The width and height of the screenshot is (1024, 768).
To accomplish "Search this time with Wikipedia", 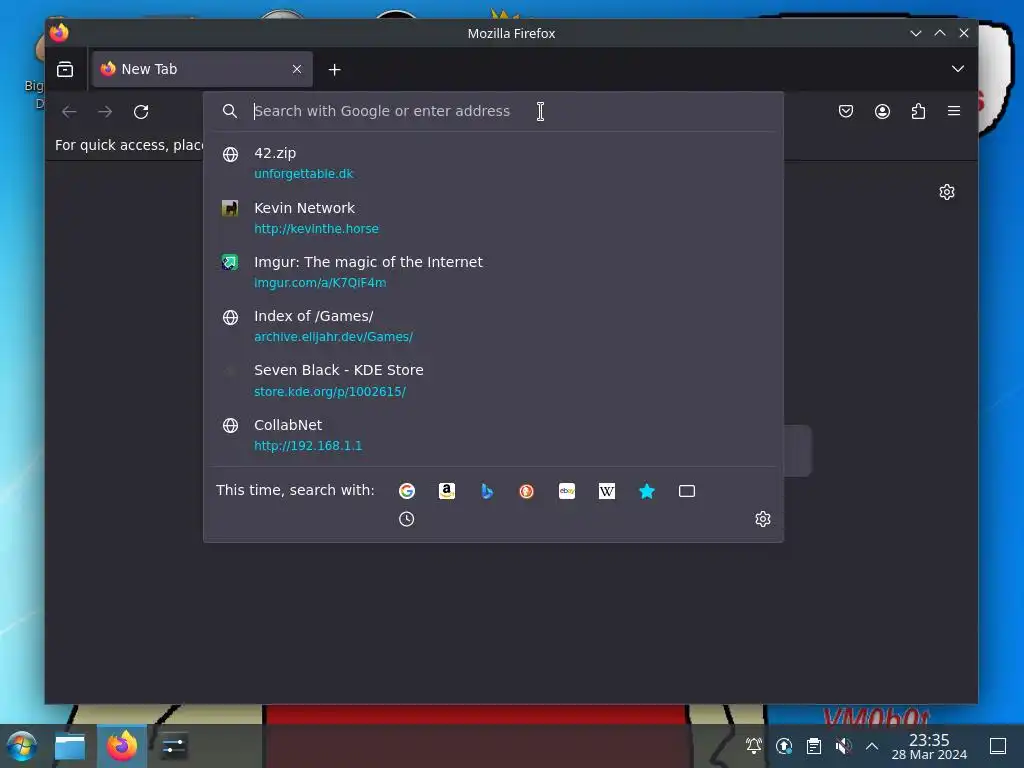I will 607,491.
